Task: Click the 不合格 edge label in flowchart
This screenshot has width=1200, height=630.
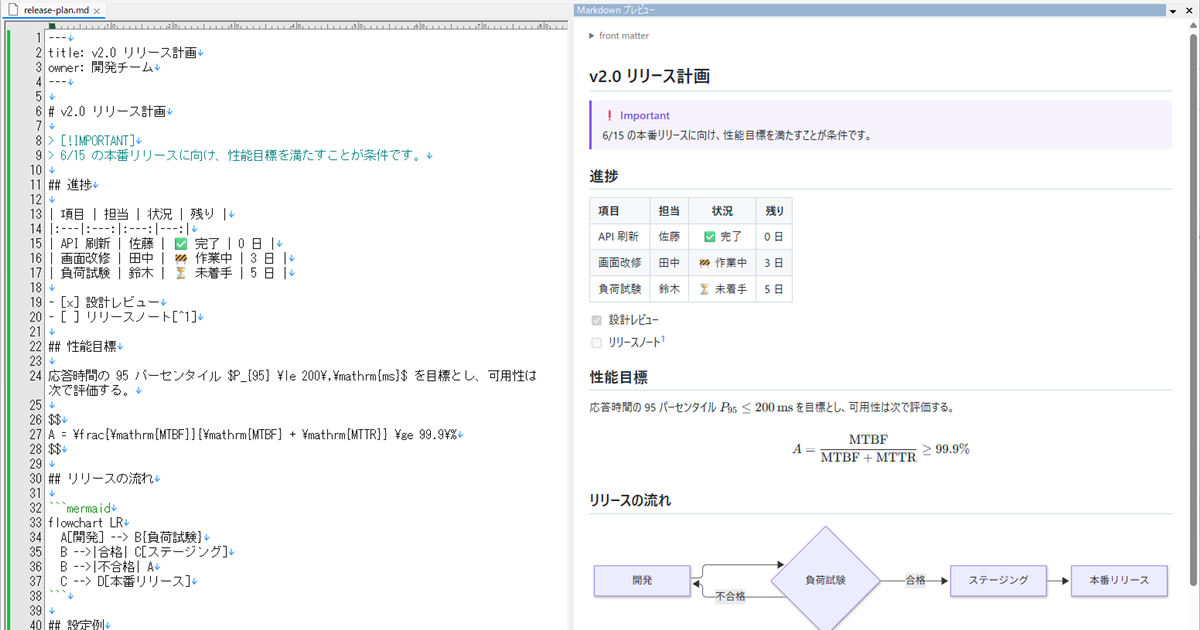Action: click(x=730, y=596)
